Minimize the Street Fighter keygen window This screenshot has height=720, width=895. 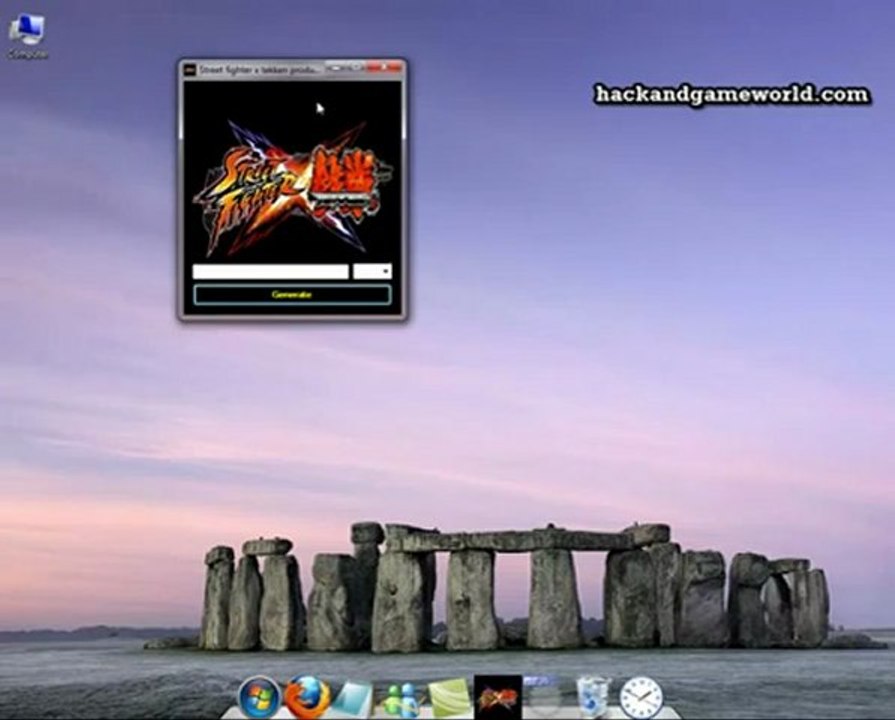click(x=336, y=67)
